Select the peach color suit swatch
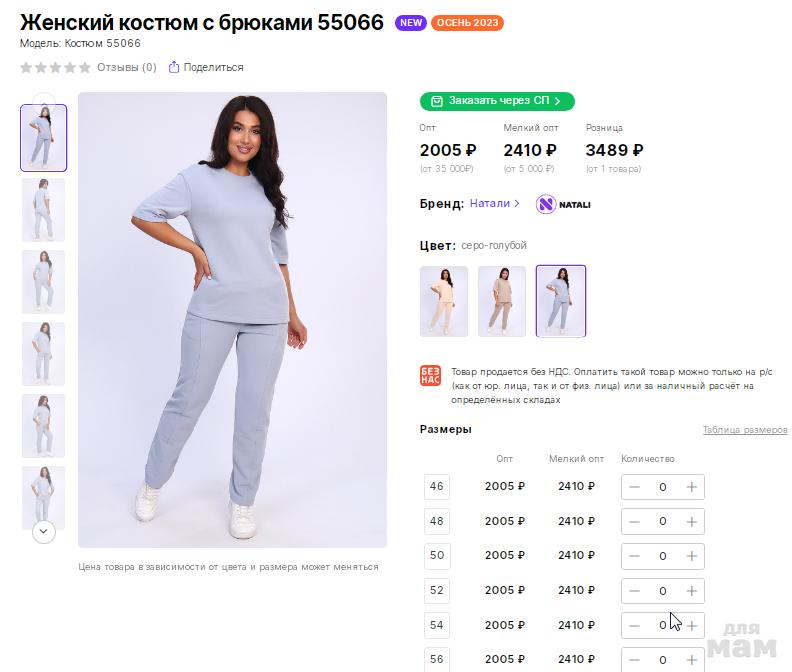 (444, 300)
